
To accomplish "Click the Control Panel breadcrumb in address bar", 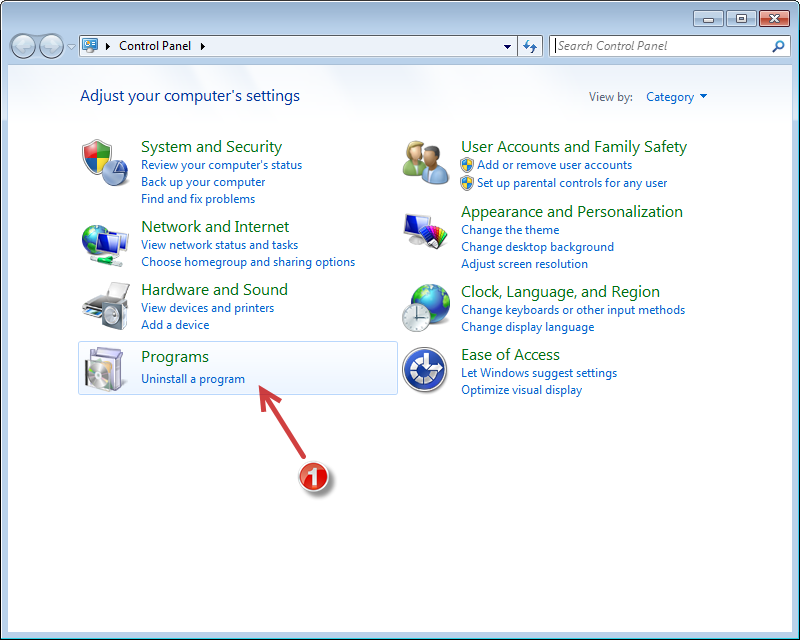I will [x=156, y=46].
